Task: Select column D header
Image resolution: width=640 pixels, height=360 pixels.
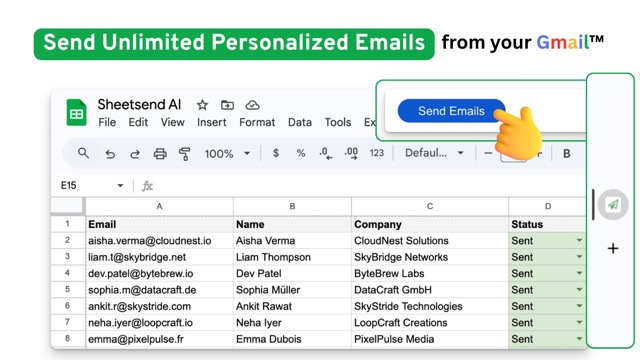Action: pos(547,207)
